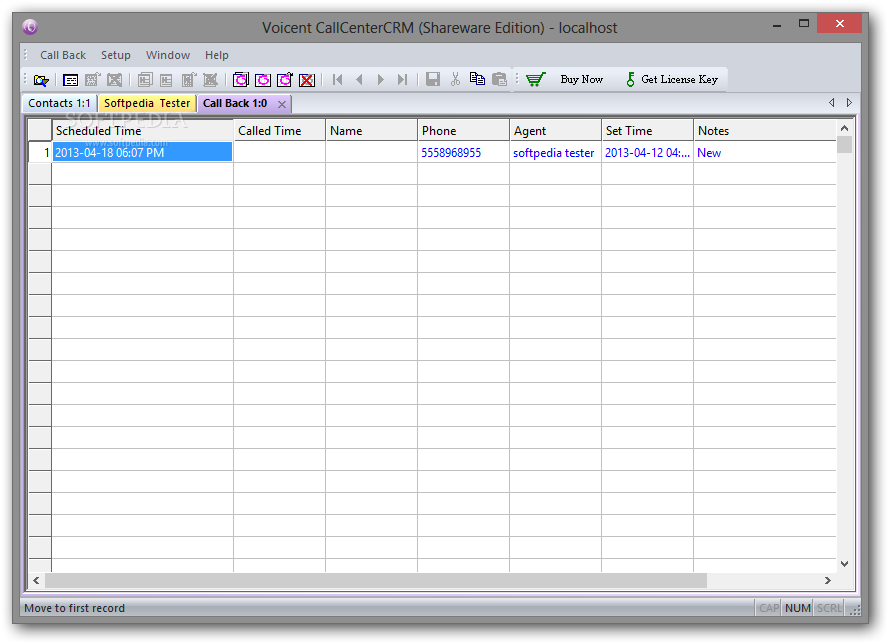889x644 pixels.
Task: Click the NUM indicator in status bar
Action: [x=797, y=608]
